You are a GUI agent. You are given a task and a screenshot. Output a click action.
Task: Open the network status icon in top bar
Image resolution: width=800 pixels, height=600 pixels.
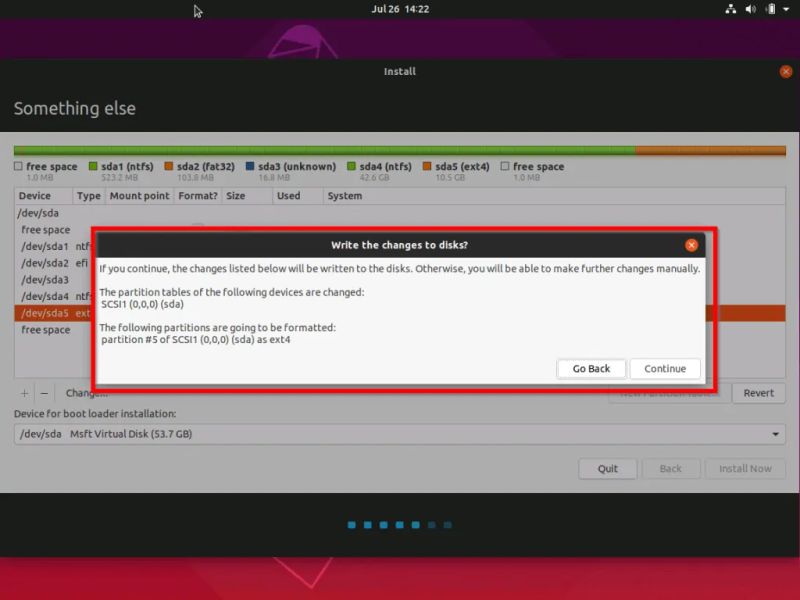(x=731, y=8)
